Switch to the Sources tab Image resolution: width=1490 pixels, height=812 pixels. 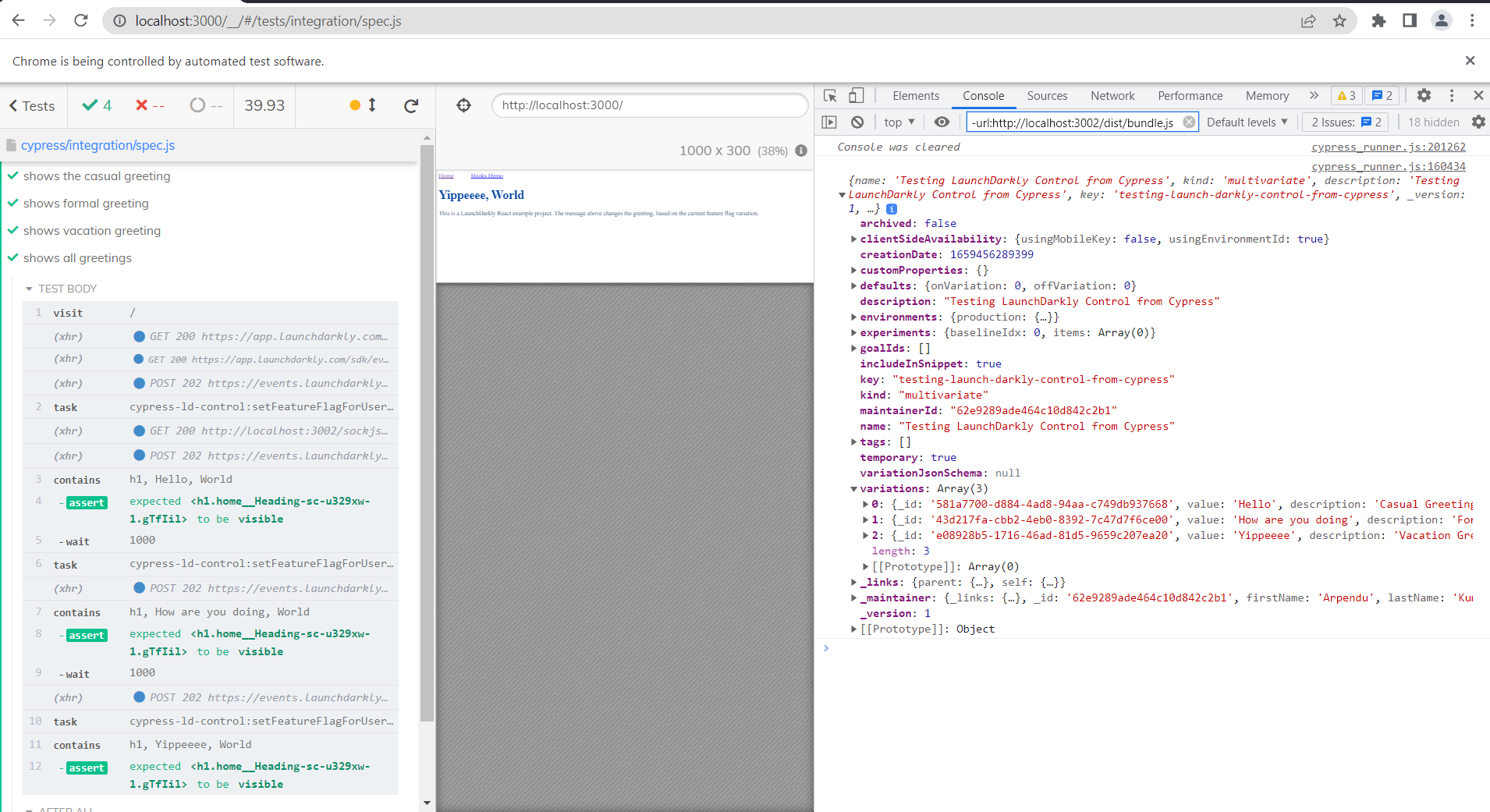tap(1047, 96)
